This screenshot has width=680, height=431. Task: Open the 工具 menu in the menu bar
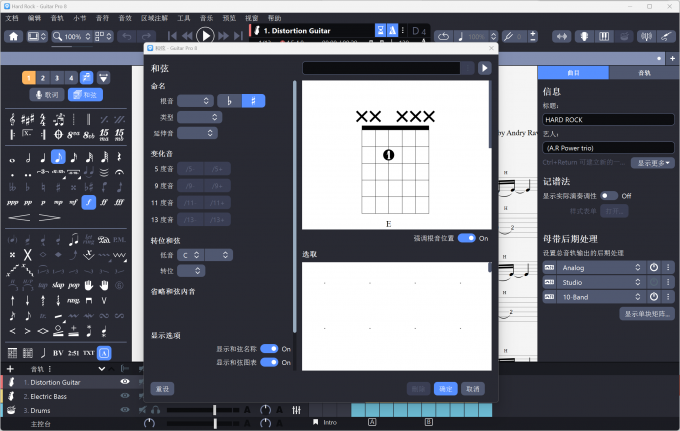tap(184, 18)
